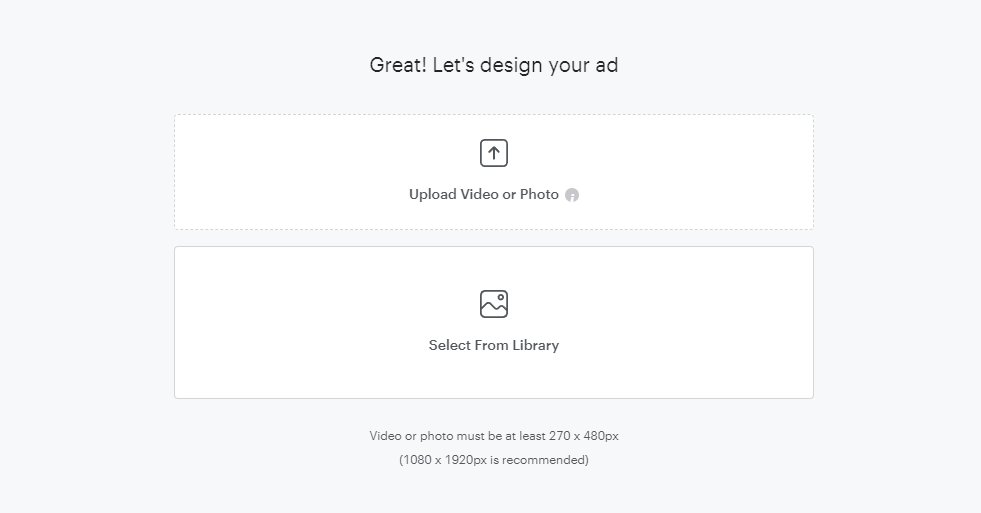Click the upload arrow icon
Screen dimensions: 981x513
494,153
